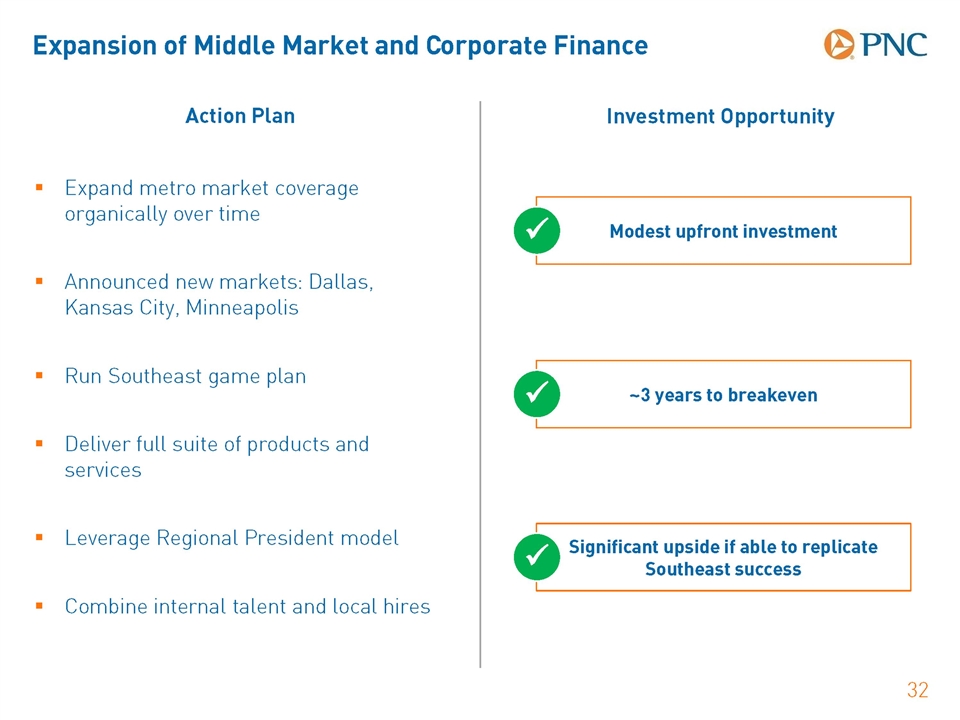Click the Deliver full suite of products text

tap(217, 457)
